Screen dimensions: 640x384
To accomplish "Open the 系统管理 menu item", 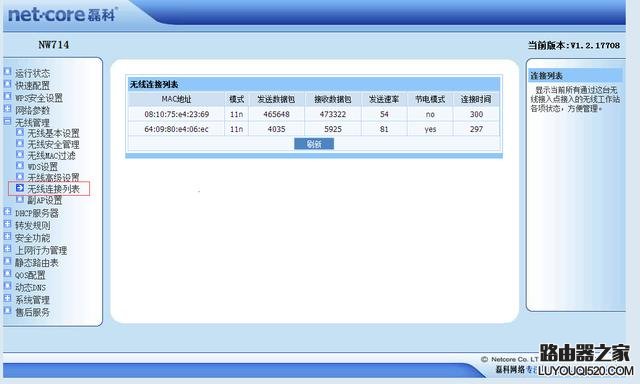I will click(32, 300).
